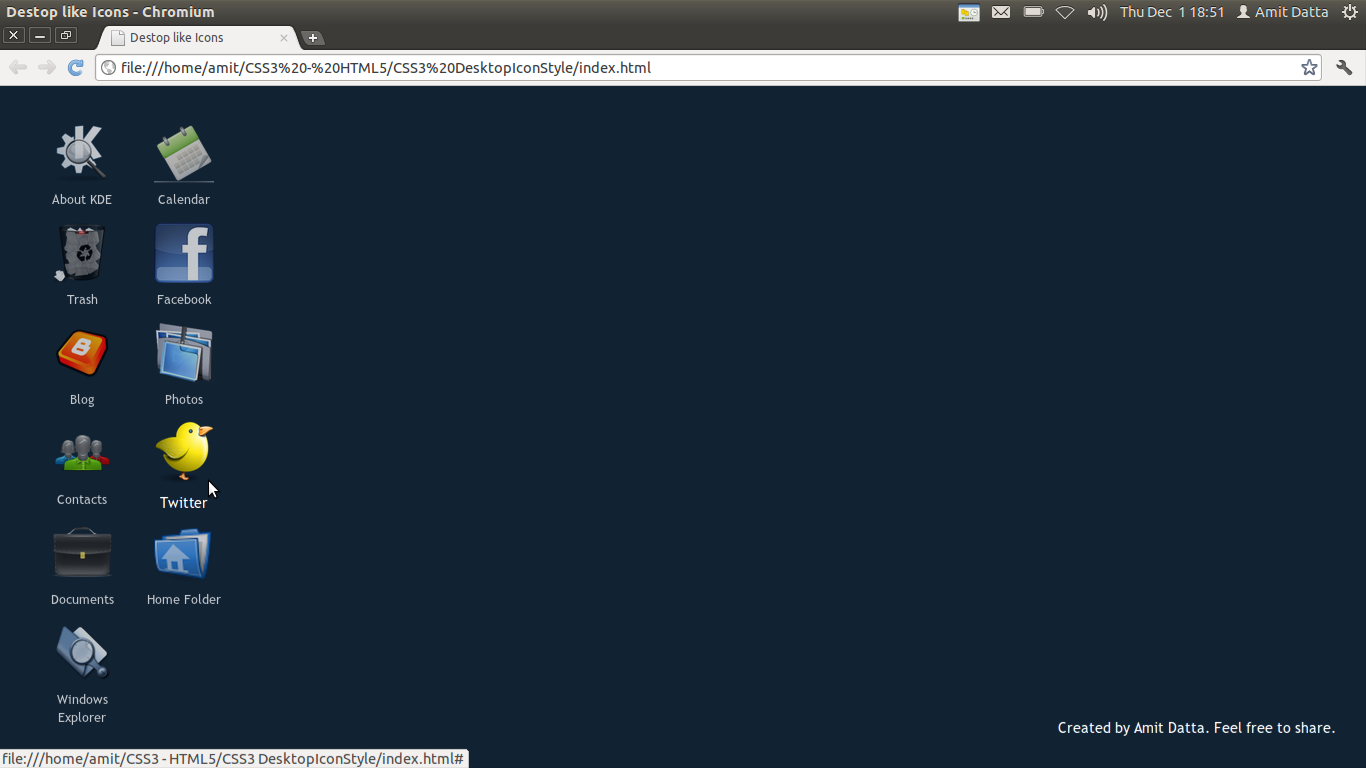Click the Blog icon
This screenshot has width=1366, height=768.
point(81,353)
